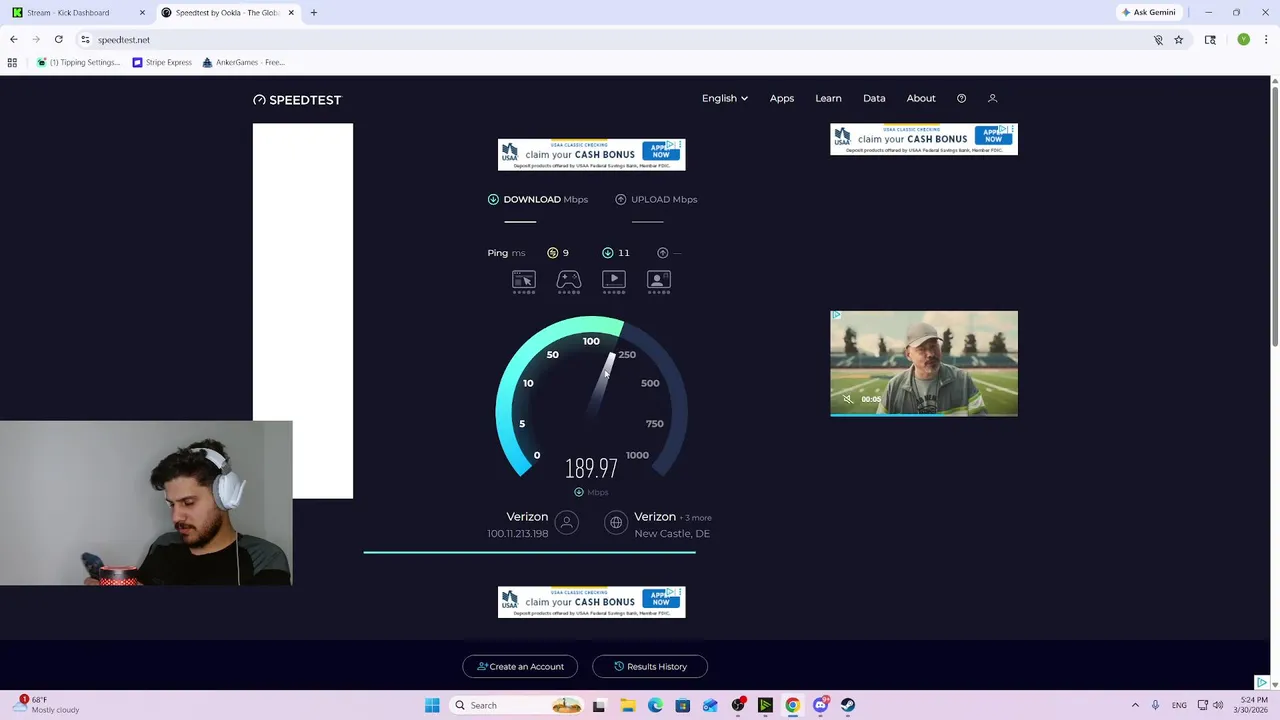Image resolution: width=1280 pixels, height=720 pixels.
Task: Open the Windows Start menu
Action: [x=432, y=705]
